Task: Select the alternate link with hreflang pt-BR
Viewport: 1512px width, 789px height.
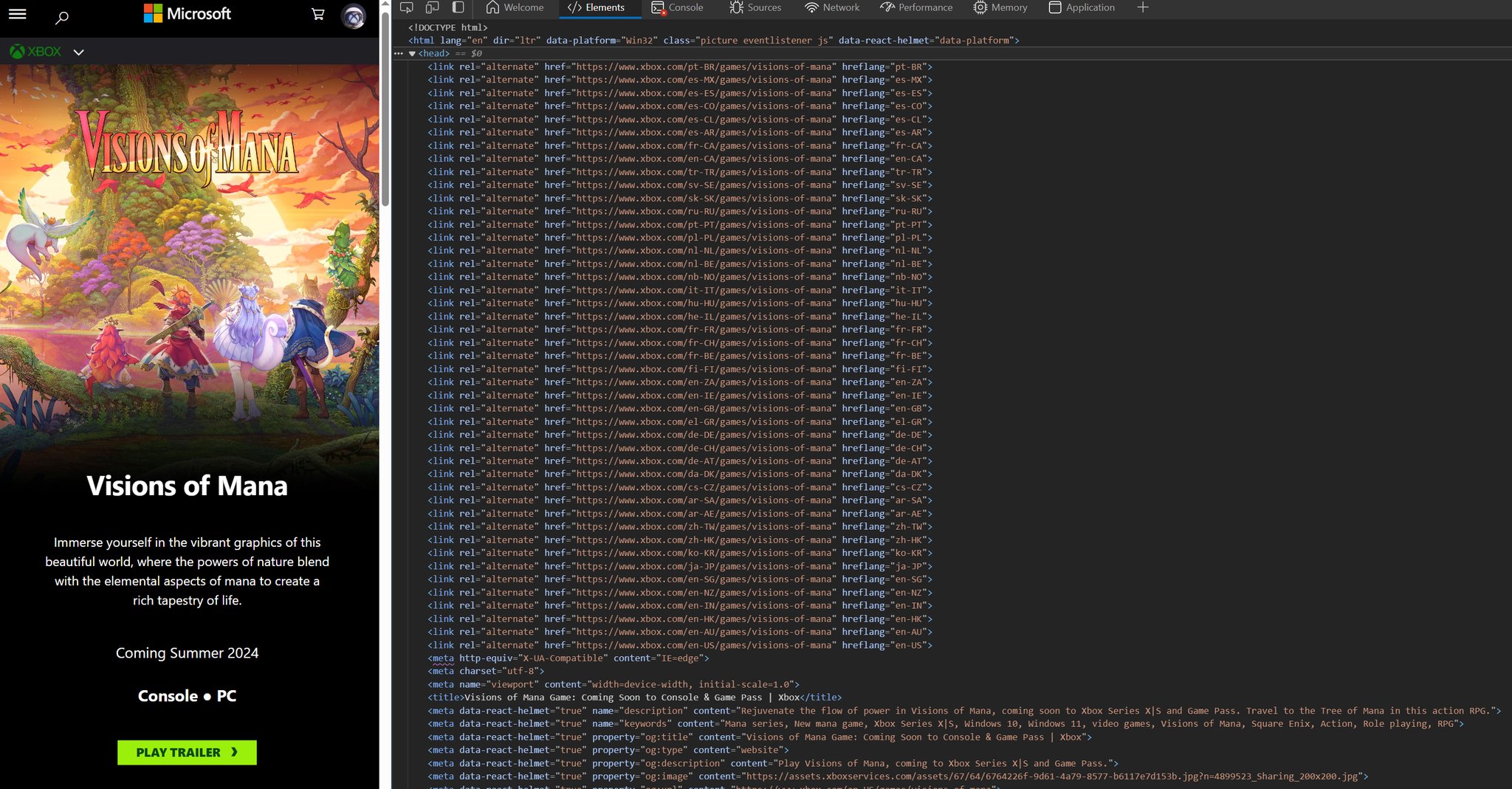Action: click(680, 67)
